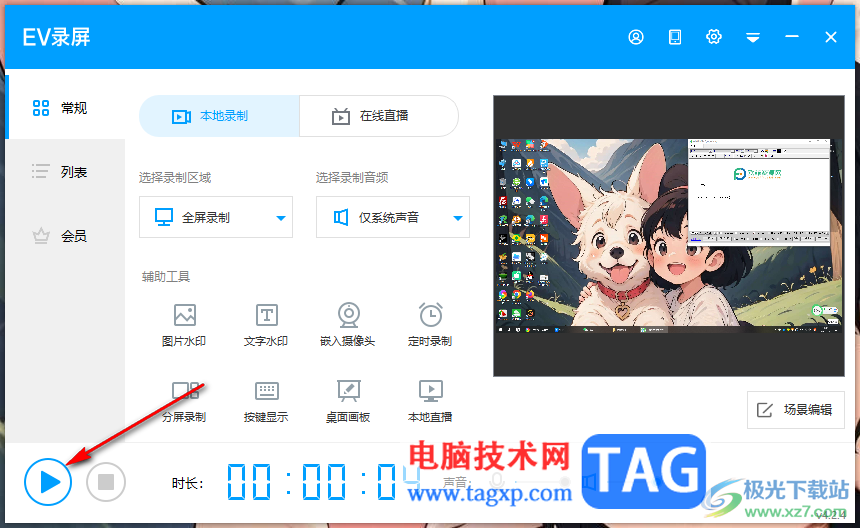
Task: Click the 时长 label
Action: point(188,483)
